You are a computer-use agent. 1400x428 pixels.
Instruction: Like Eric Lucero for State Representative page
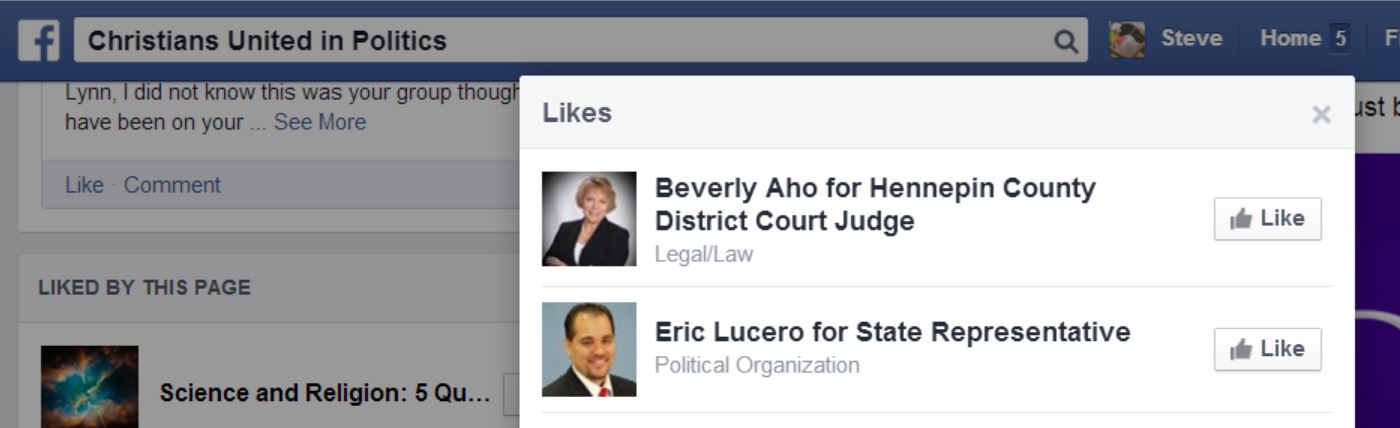[1267, 349]
